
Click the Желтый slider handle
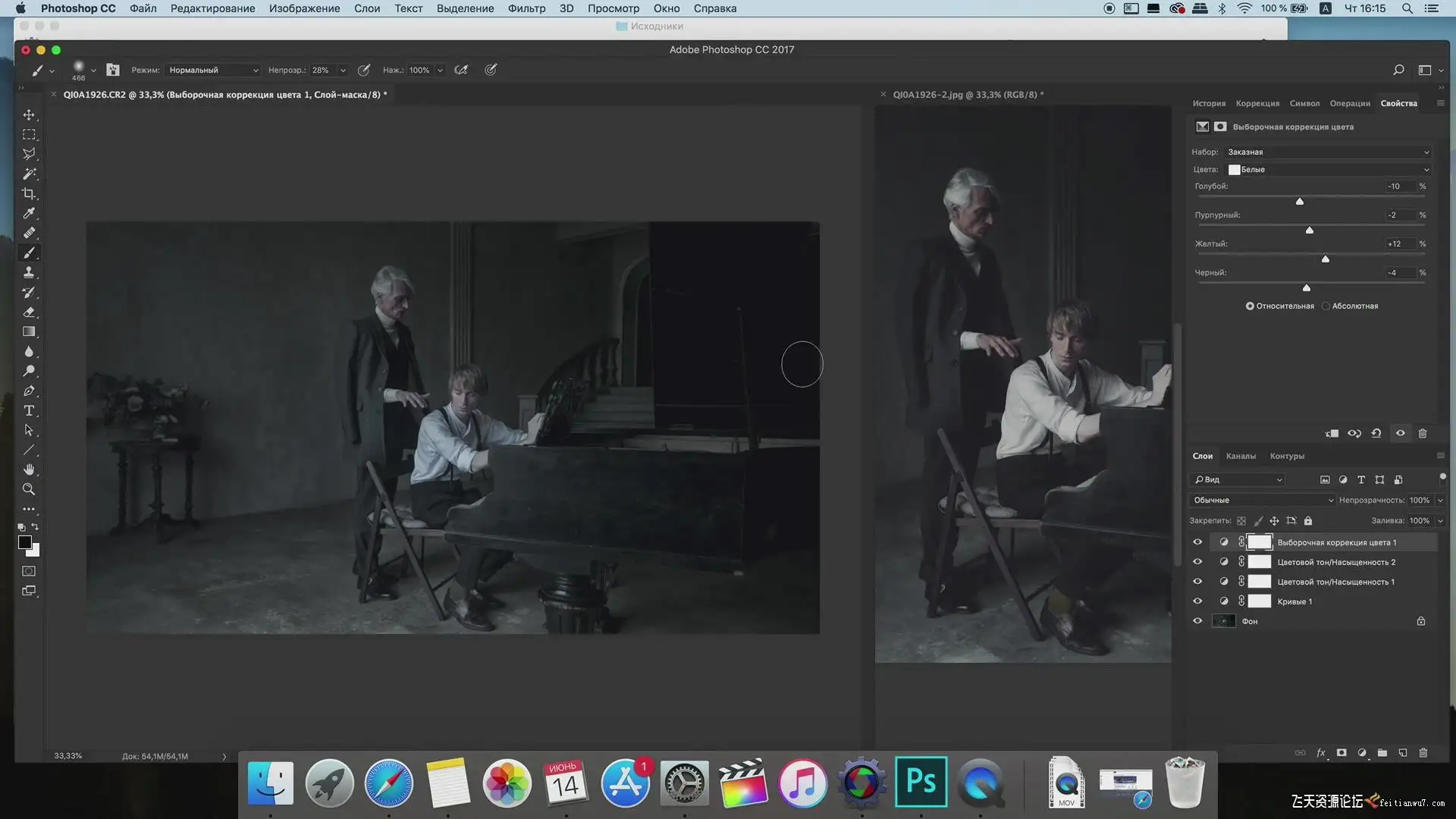(1326, 259)
